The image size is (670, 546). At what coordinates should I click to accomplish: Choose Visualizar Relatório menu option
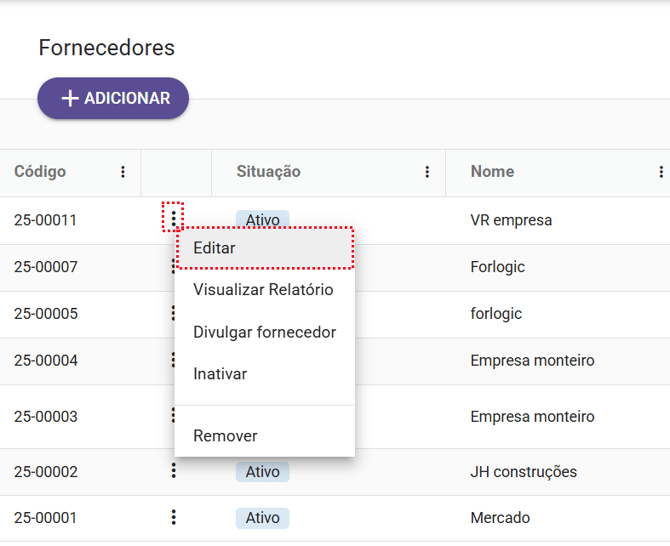click(263, 290)
